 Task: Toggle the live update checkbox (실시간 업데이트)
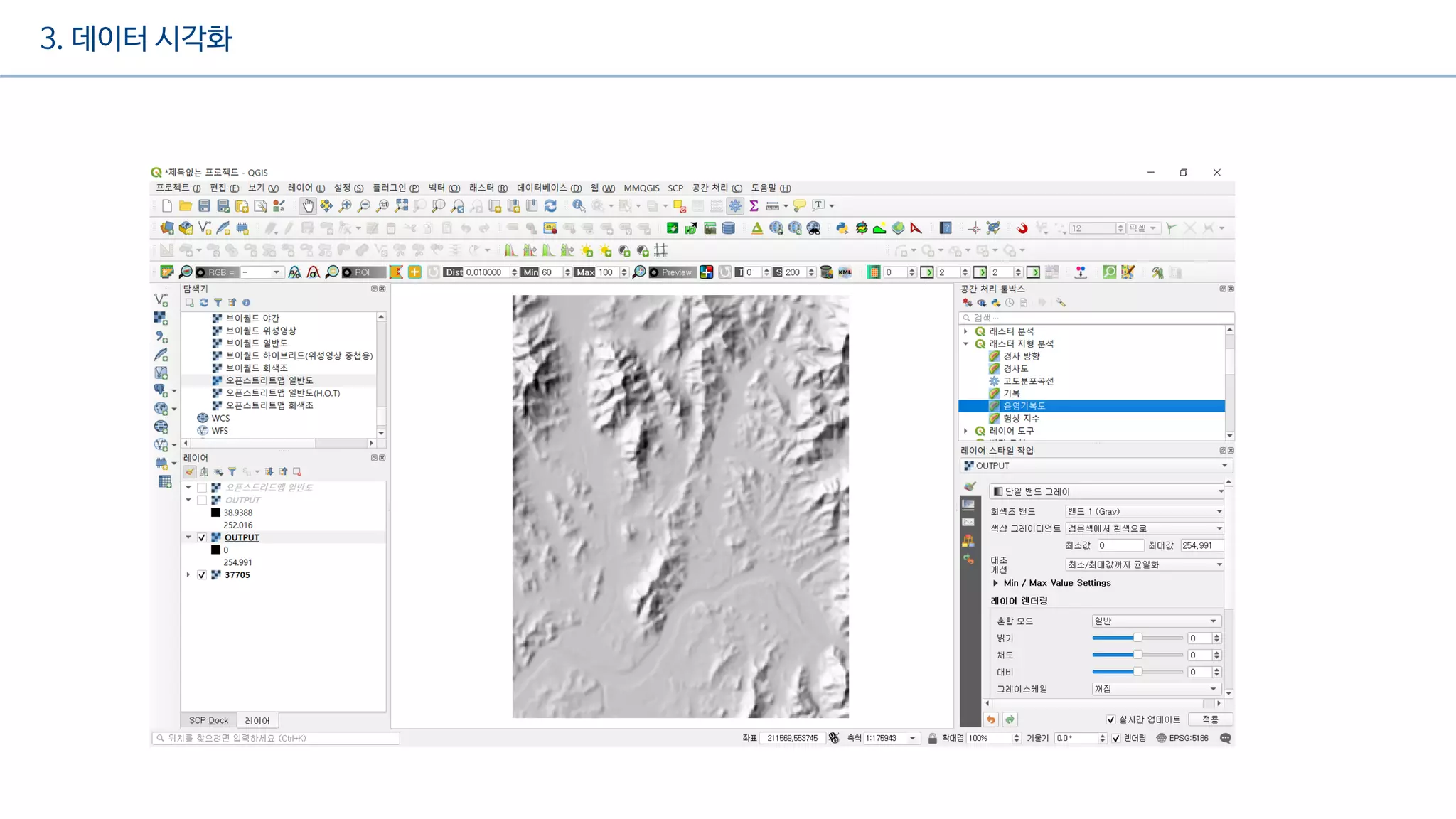1110,719
